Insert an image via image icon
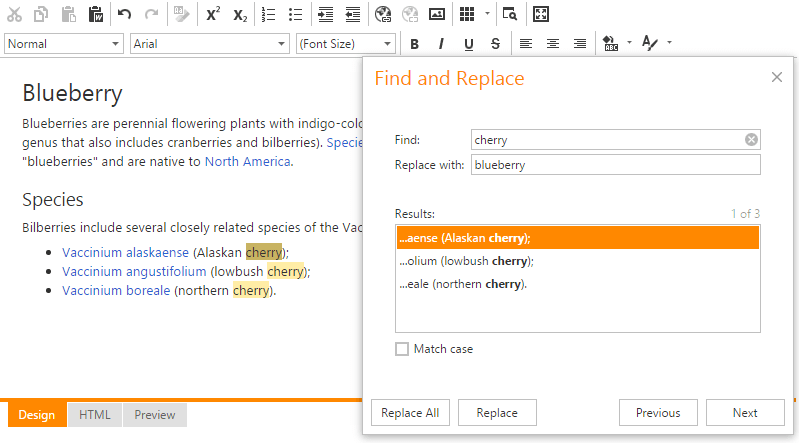Image resolution: width=799 pixels, height=443 pixels. coord(437,14)
